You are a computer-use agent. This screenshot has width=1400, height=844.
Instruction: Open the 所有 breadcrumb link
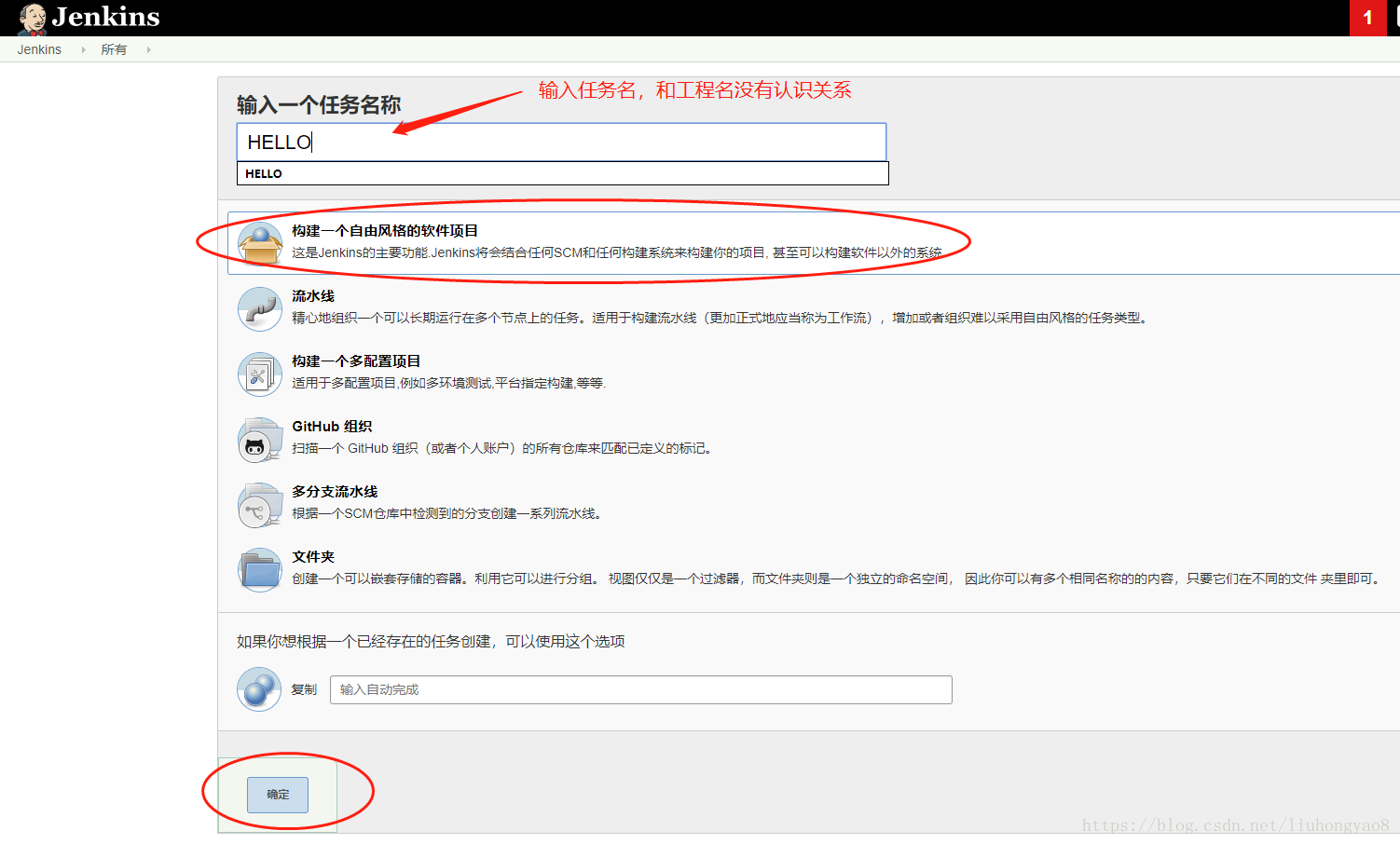[x=114, y=49]
